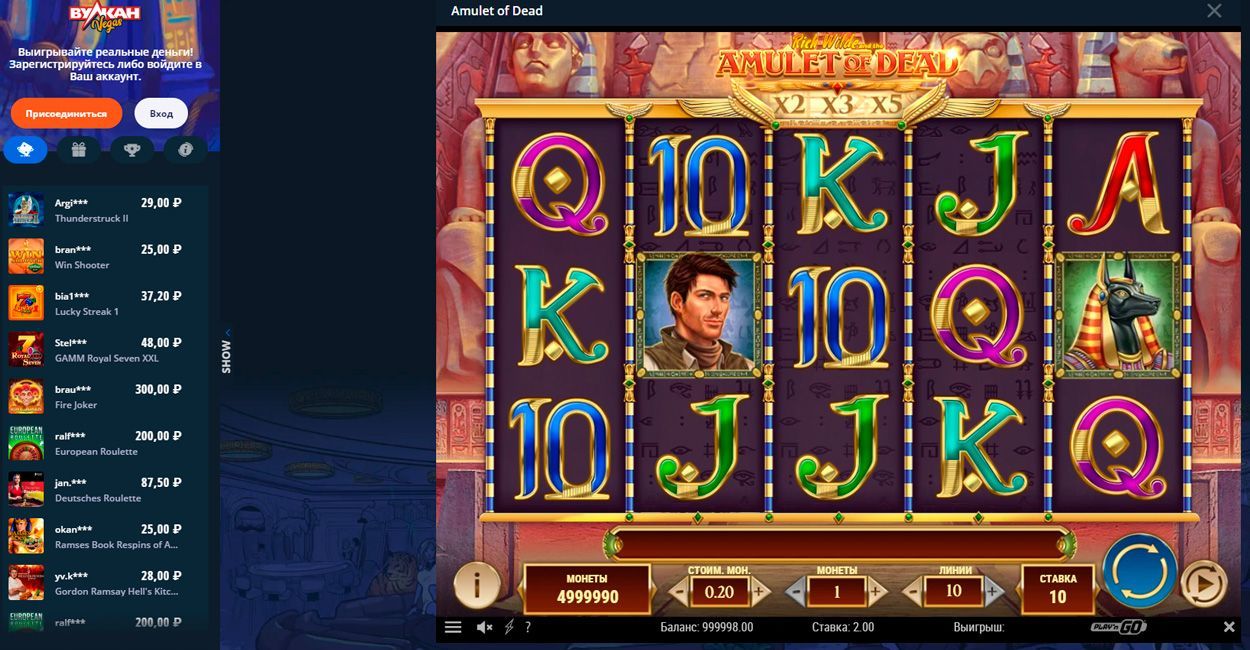
Task: Open the paytable info button
Action: pyautogui.click(x=477, y=584)
